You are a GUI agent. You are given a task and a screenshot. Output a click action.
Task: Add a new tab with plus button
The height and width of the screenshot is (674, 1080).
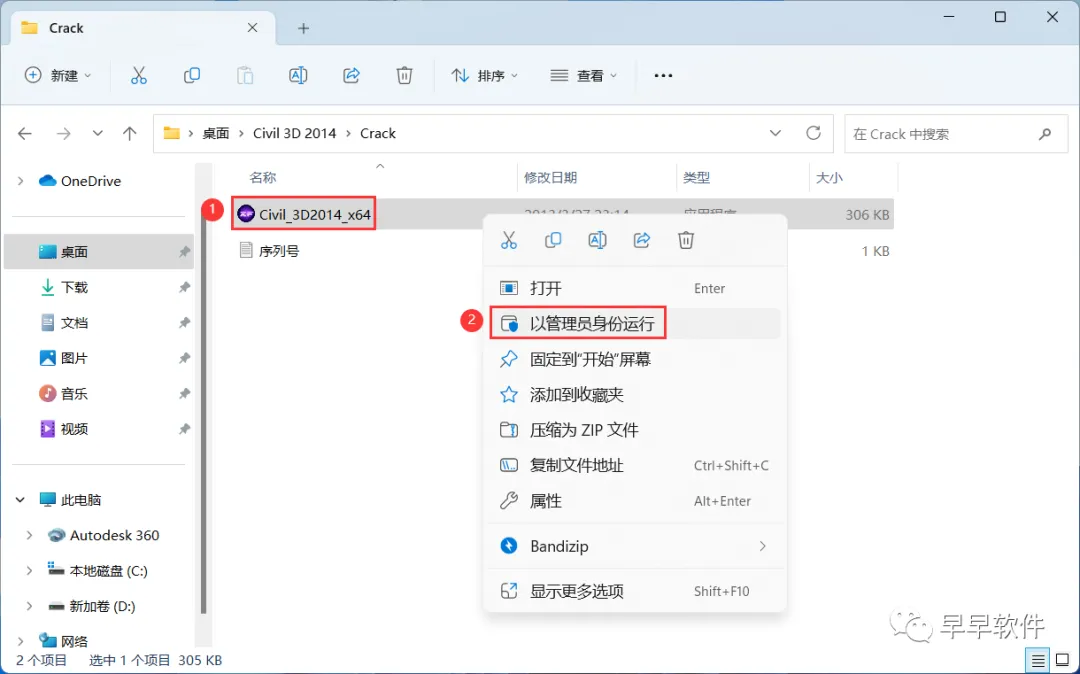(304, 28)
